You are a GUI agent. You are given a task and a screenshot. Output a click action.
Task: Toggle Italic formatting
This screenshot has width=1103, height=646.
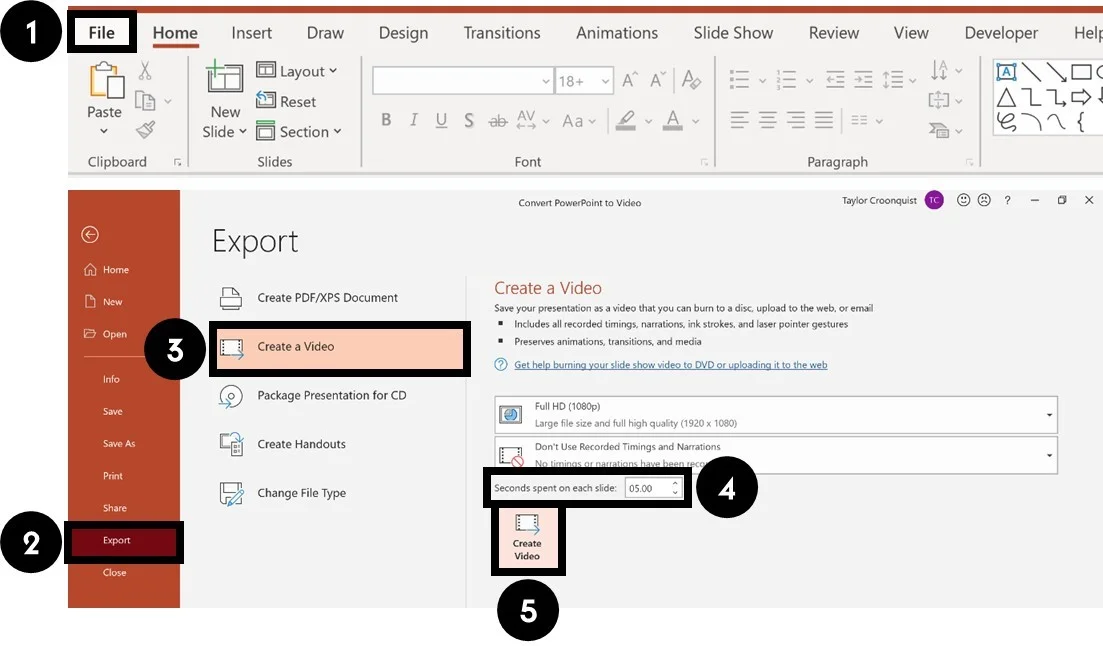[x=414, y=120]
